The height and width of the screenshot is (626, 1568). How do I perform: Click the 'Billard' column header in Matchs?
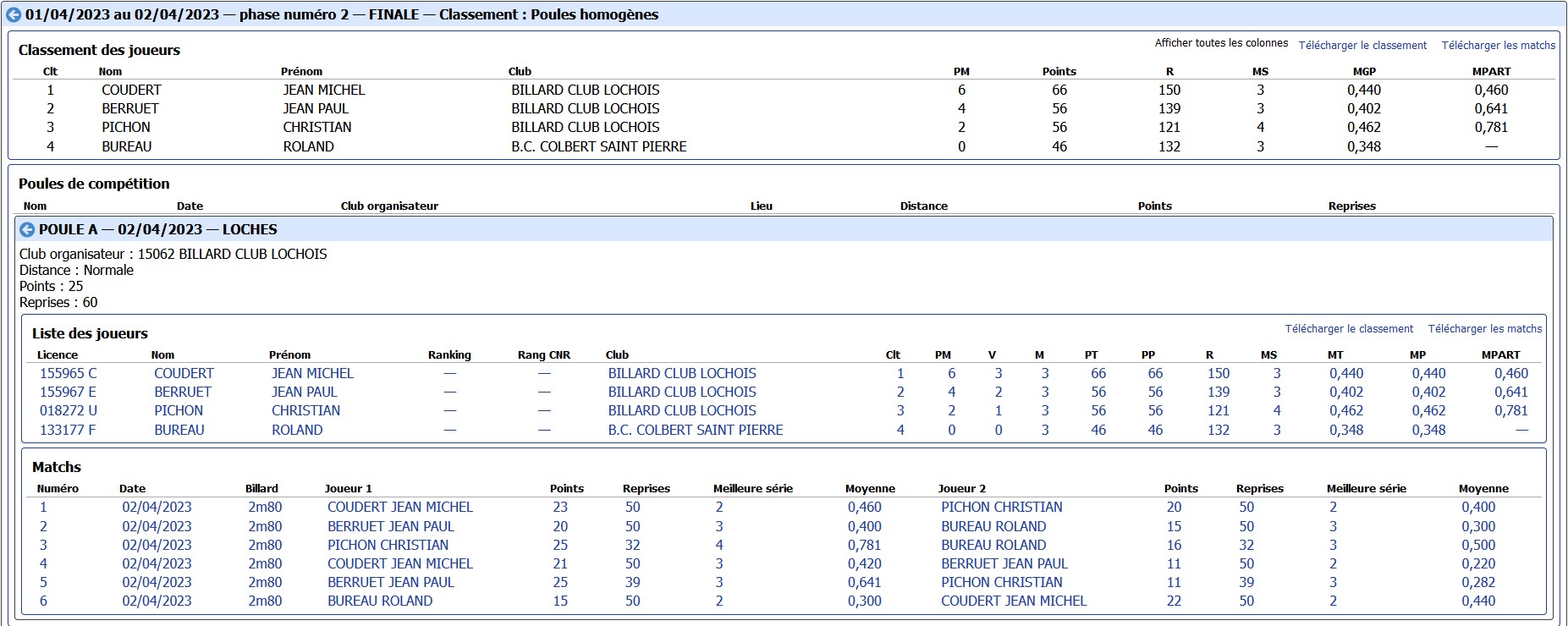pos(261,489)
